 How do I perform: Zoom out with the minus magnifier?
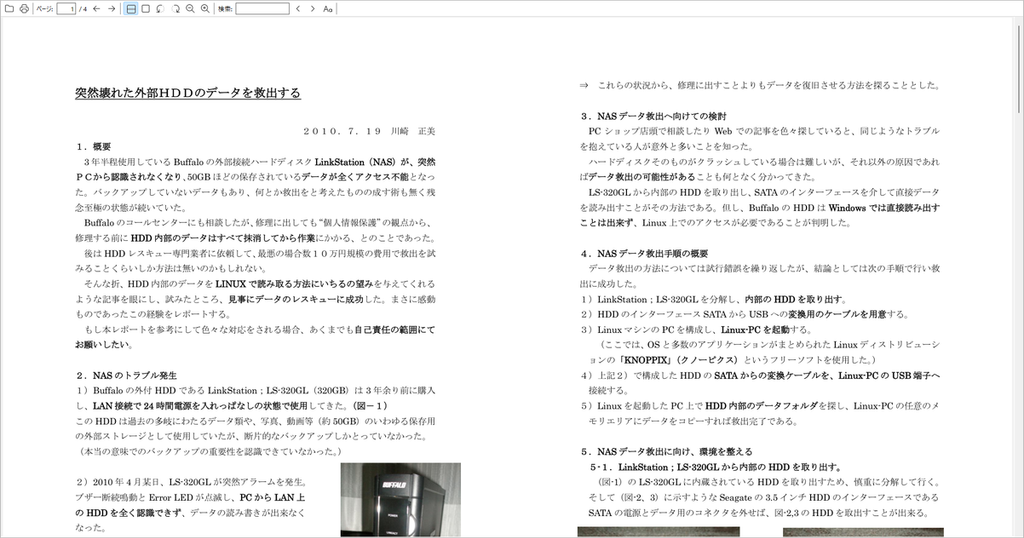click(190, 8)
